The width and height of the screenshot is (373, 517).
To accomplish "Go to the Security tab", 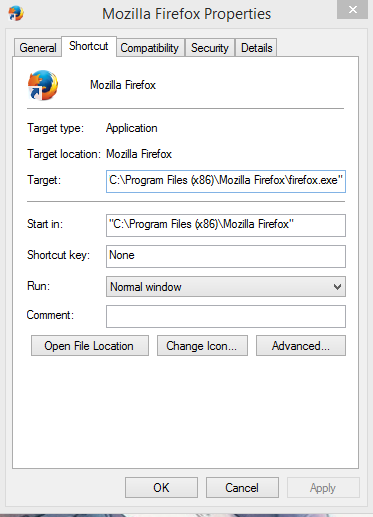I will coord(210,48).
